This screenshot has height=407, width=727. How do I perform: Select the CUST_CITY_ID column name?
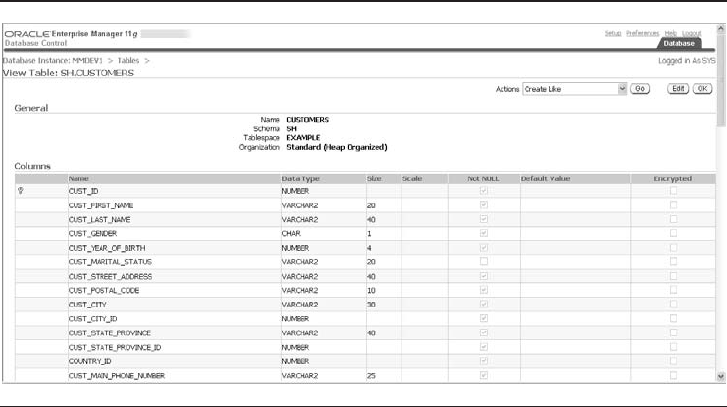tap(93, 319)
